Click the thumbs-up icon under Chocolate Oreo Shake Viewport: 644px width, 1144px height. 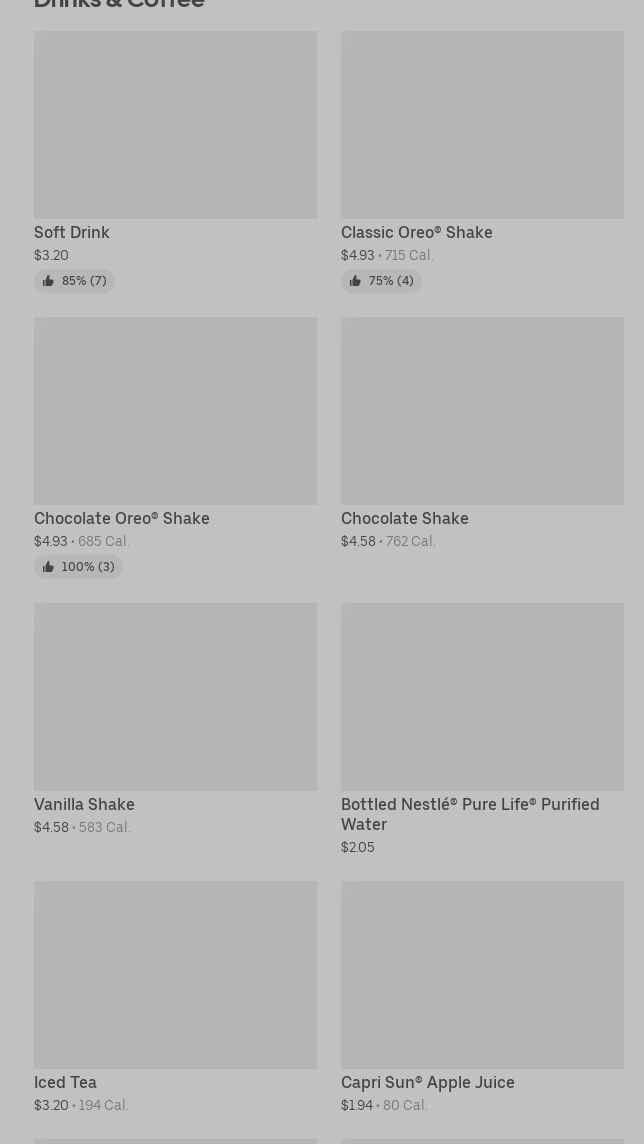pos(48,567)
